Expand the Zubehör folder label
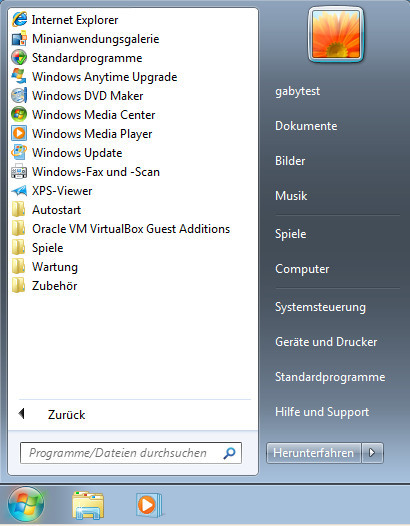410x526 pixels. coord(55,286)
